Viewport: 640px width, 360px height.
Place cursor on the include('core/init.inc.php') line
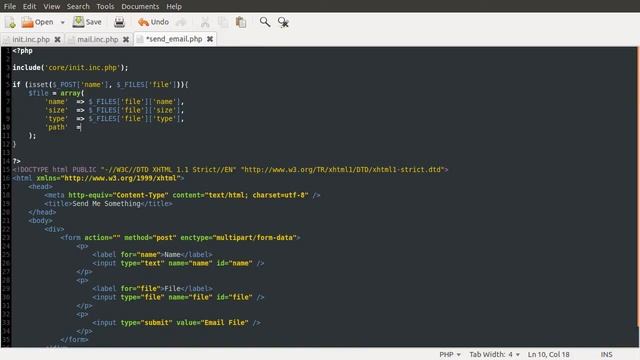point(70,68)
